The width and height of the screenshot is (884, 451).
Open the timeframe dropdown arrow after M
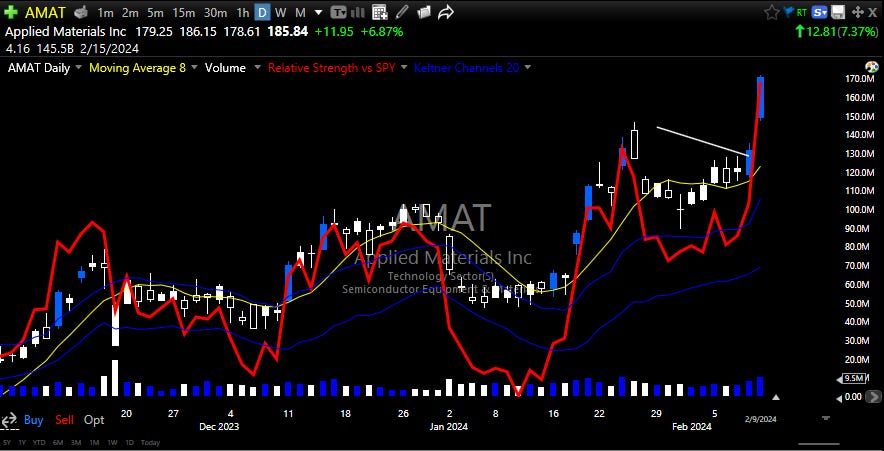(x=319, y=12)
